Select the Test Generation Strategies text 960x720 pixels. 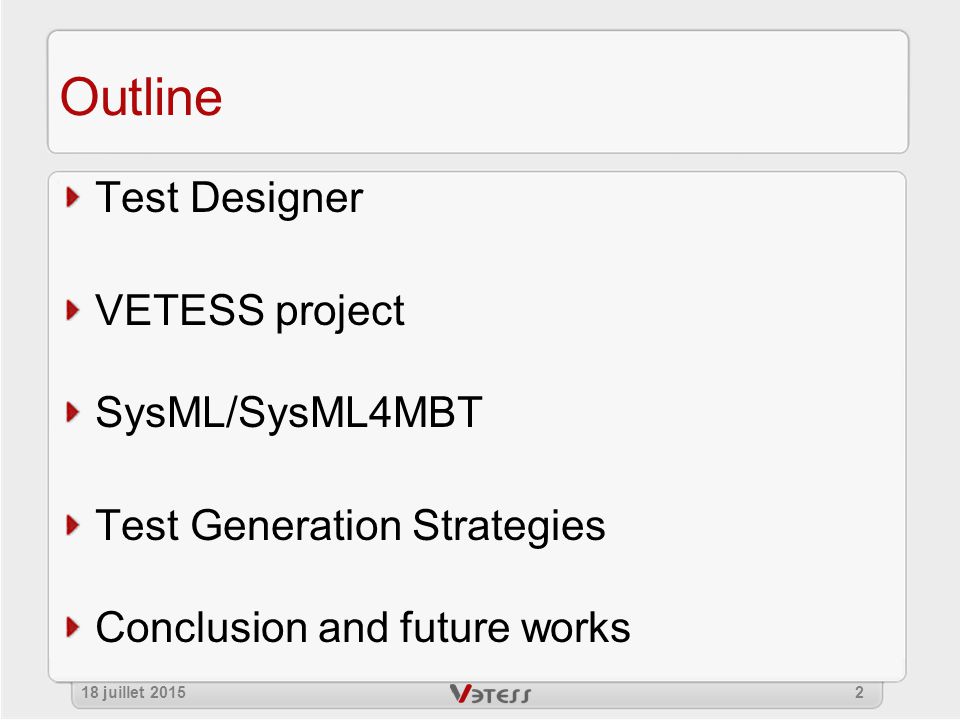pos(350,526)
